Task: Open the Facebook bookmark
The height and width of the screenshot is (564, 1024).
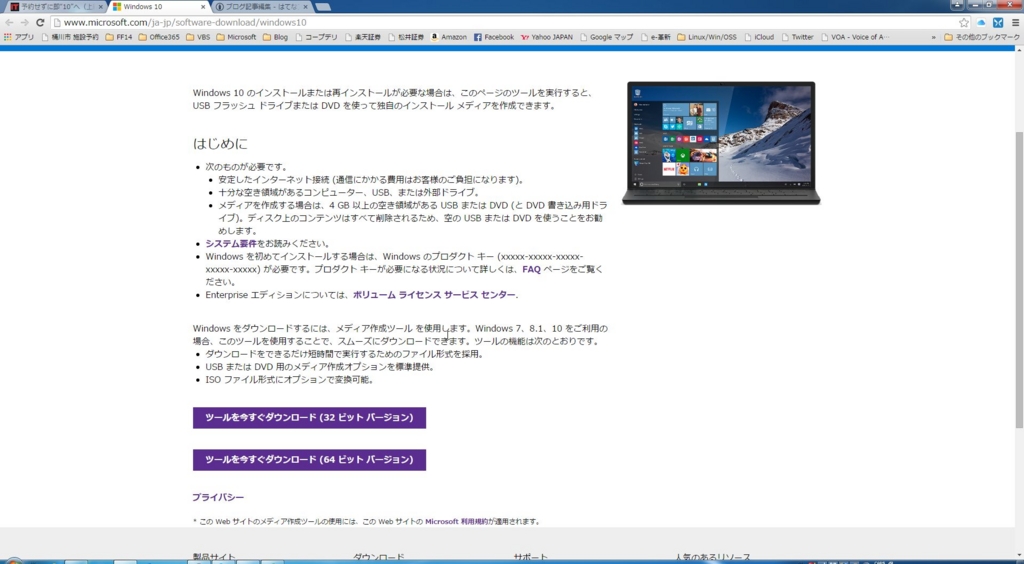Action: 494,37
